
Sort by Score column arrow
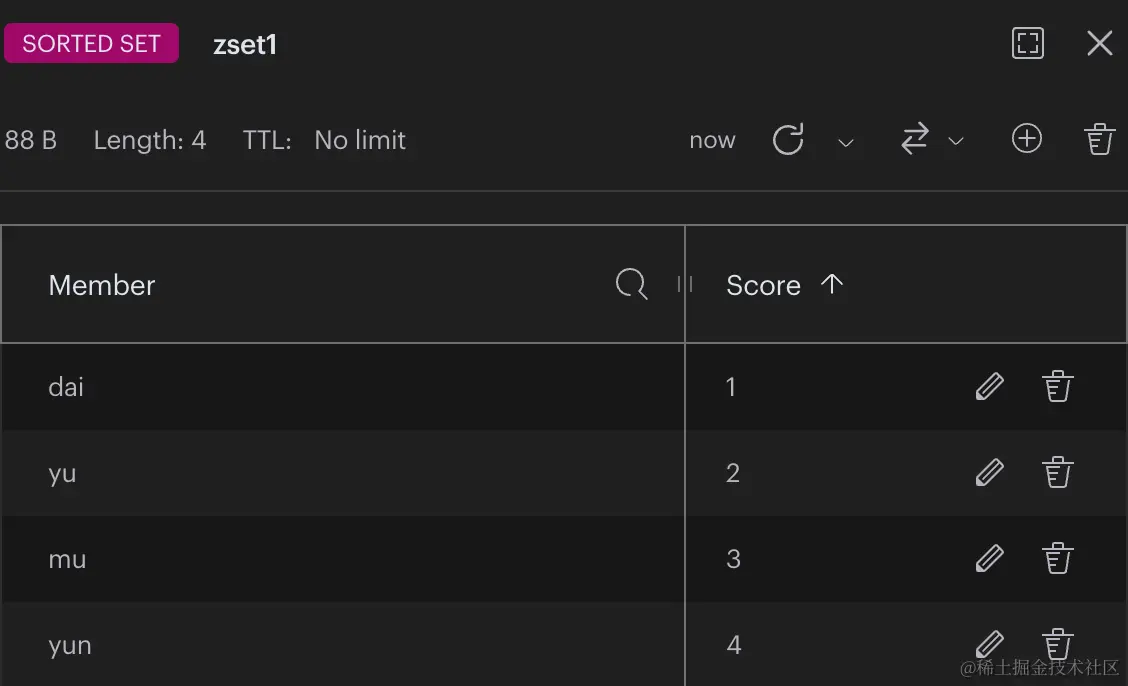832,284
